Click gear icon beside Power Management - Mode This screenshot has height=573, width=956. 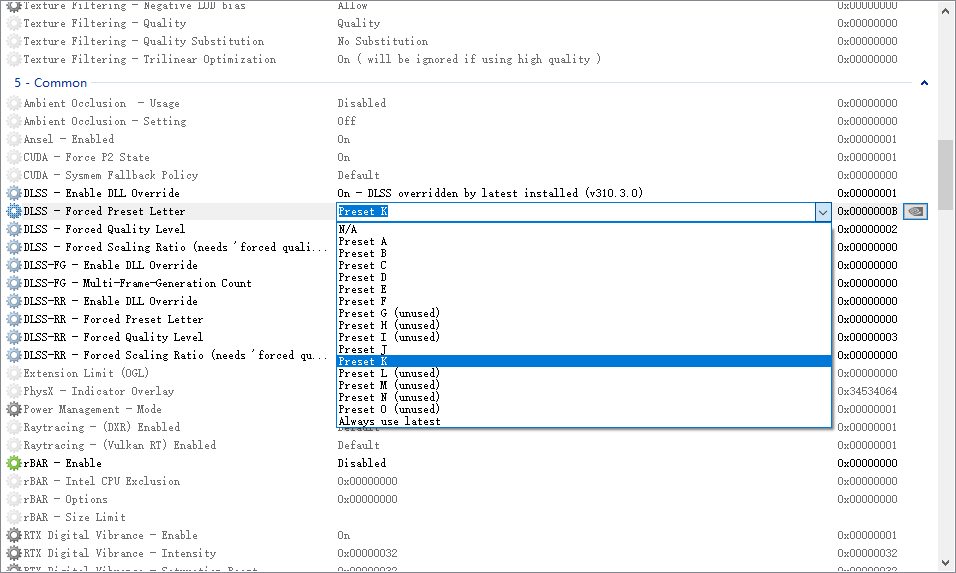pos(14,409)
